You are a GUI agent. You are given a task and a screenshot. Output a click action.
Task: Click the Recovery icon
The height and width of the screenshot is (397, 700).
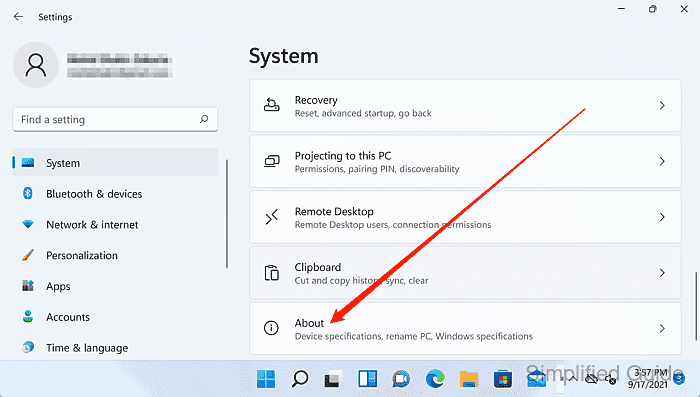271,105
